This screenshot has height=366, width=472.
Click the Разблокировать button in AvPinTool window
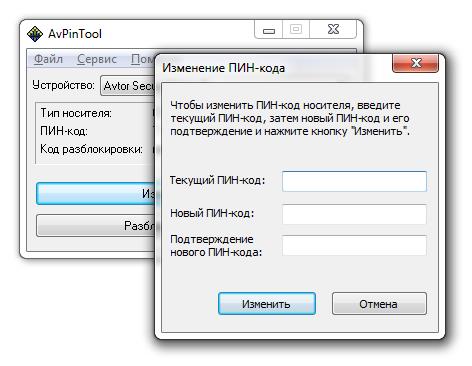click(96, 226)
